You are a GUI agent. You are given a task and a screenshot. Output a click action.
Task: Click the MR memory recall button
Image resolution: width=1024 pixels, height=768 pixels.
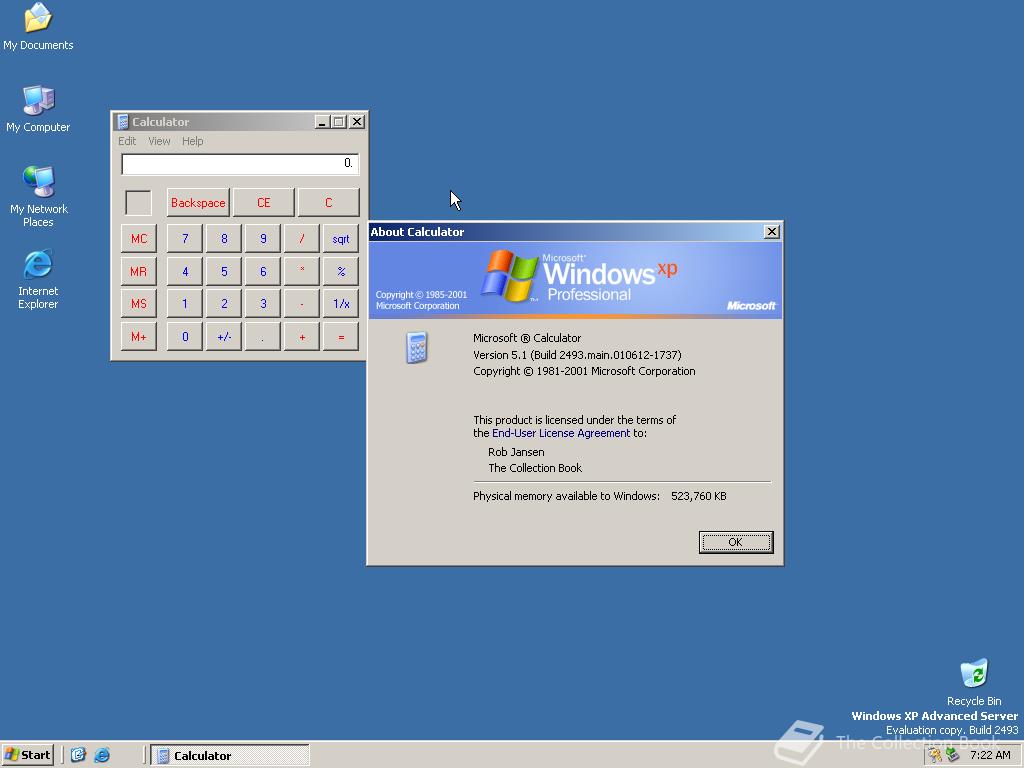point(138,271)
